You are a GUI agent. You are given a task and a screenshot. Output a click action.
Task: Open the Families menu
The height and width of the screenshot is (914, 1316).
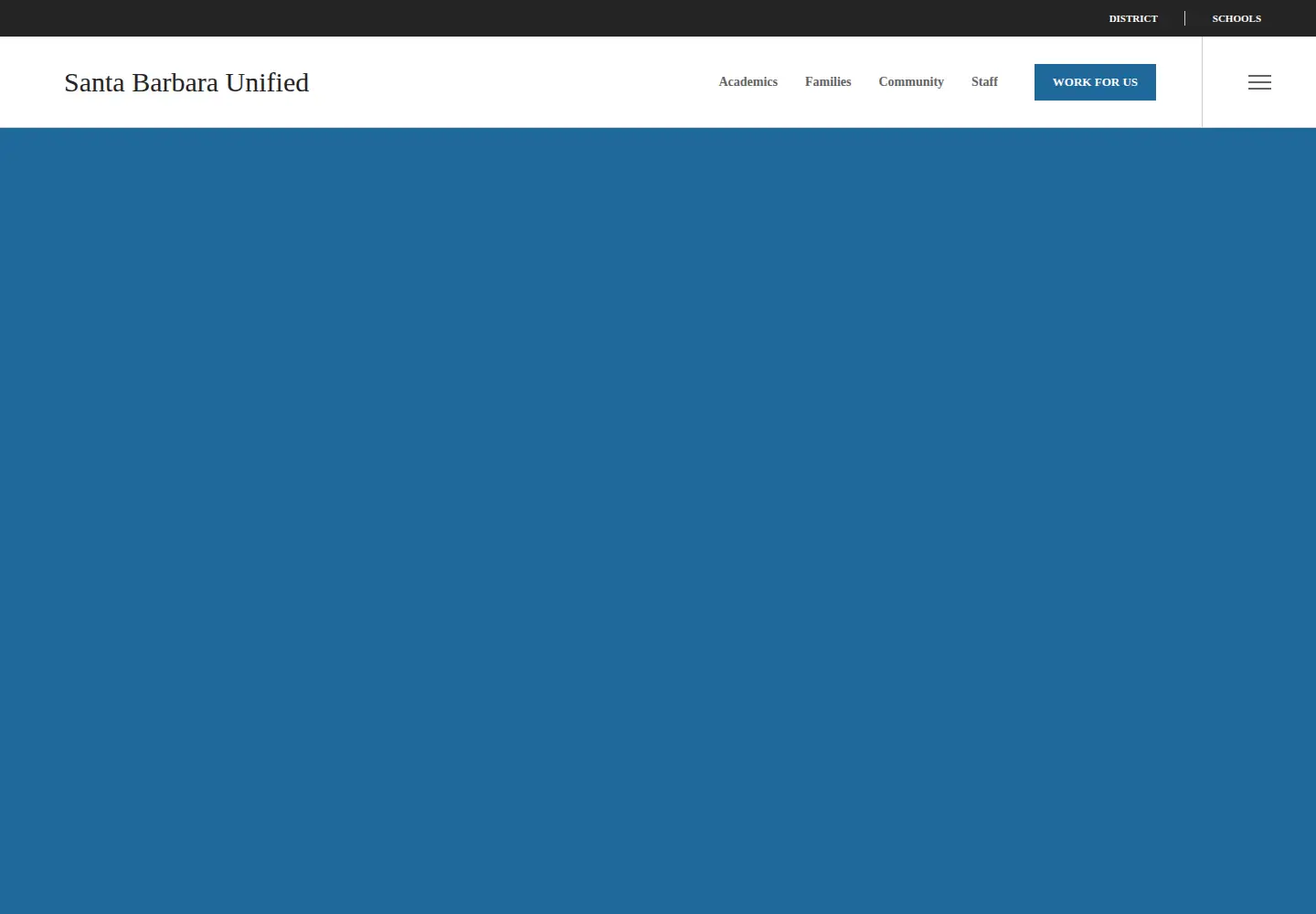(x=828, y=81)
